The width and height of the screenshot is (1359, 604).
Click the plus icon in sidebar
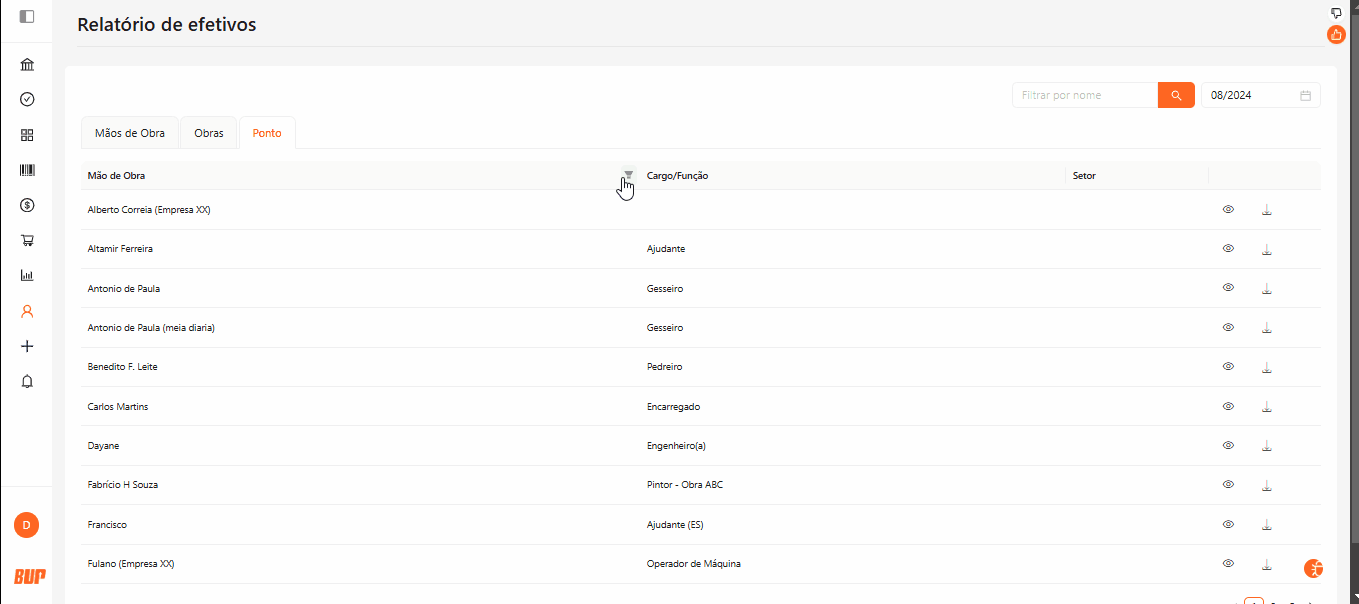pyautogui.click(x=27, y=346)
